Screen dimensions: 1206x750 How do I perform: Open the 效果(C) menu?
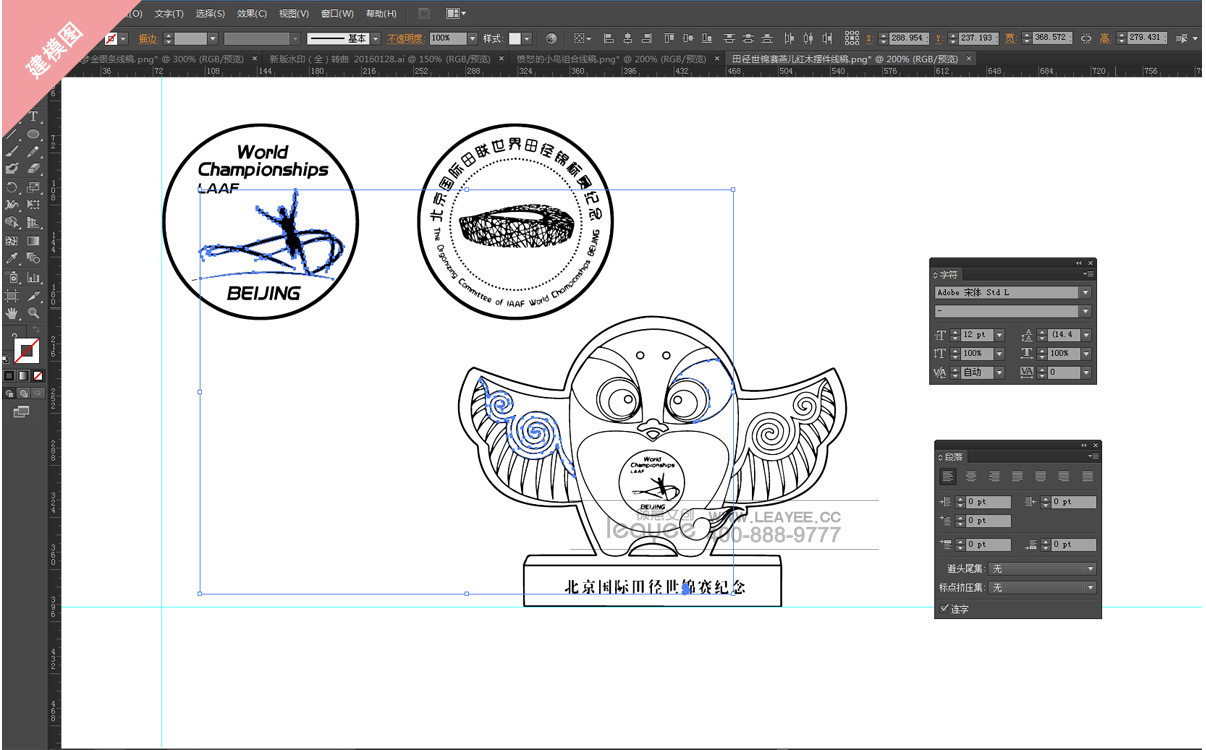252,14
